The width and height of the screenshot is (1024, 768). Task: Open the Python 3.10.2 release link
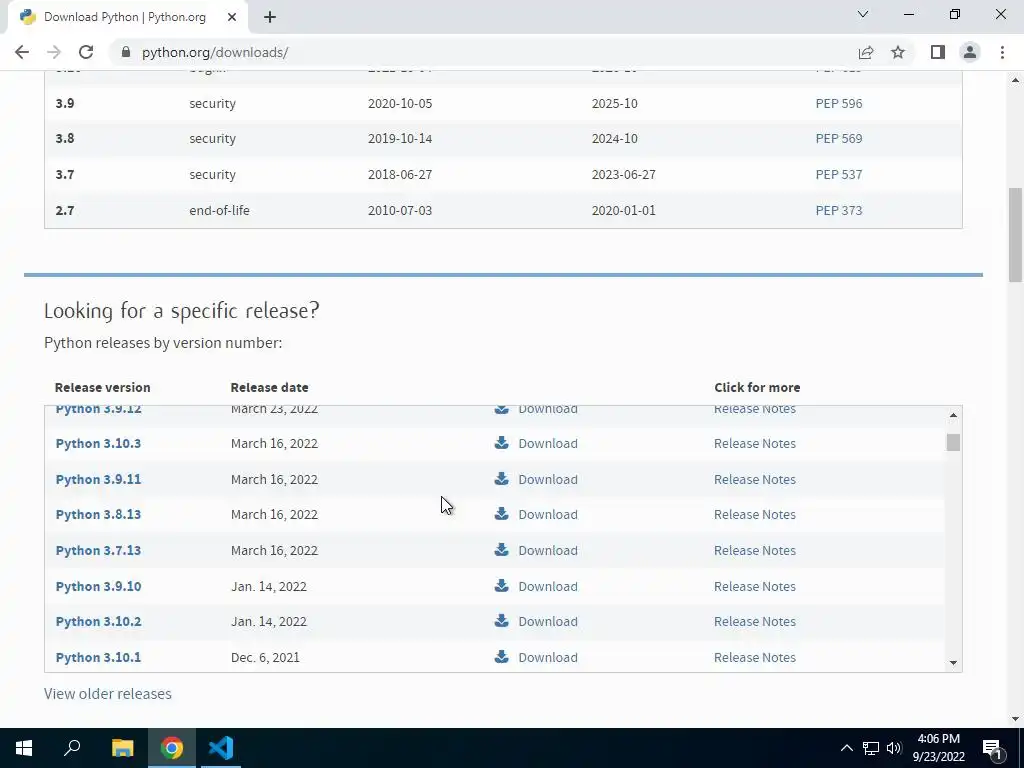click(x=98, y=622)
